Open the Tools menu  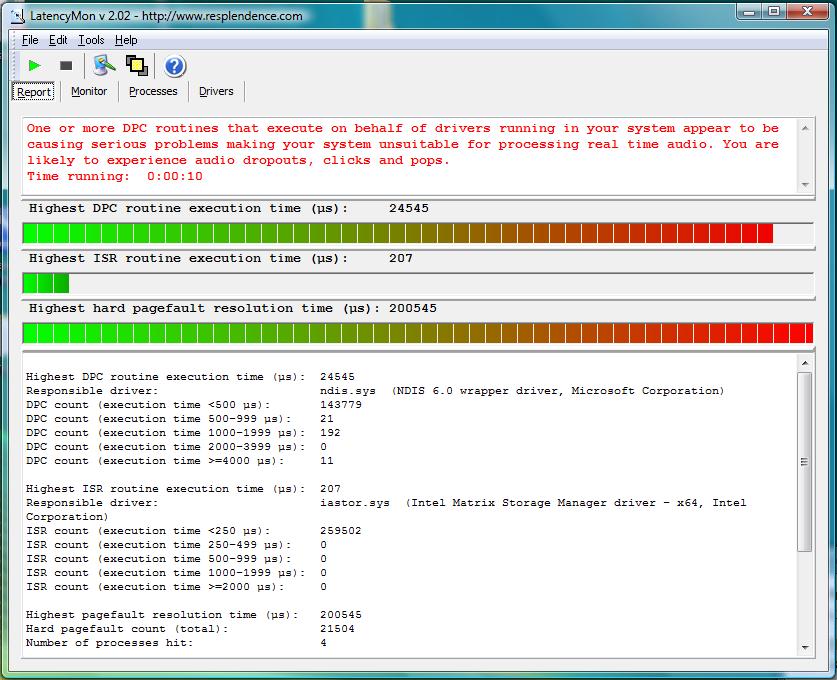[91, 40]
